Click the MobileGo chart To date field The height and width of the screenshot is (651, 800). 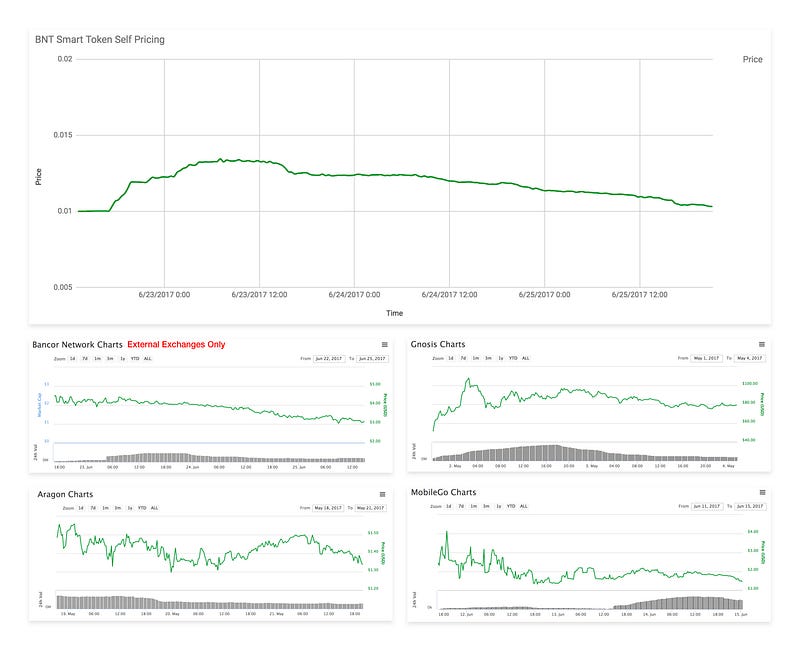coord(750,506)
